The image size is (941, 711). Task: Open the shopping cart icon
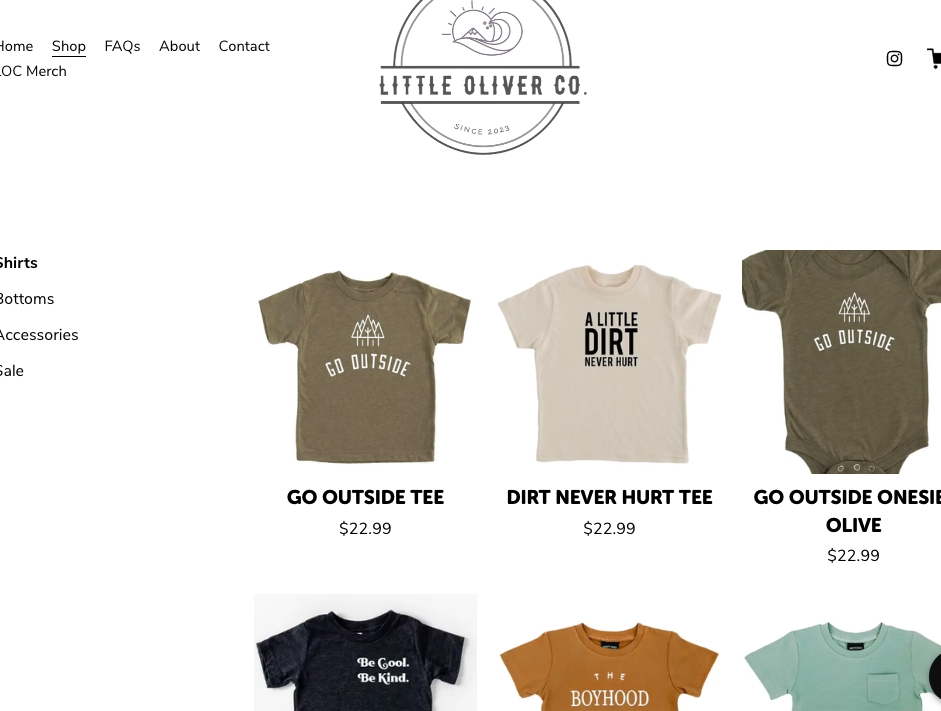point(934,58)
